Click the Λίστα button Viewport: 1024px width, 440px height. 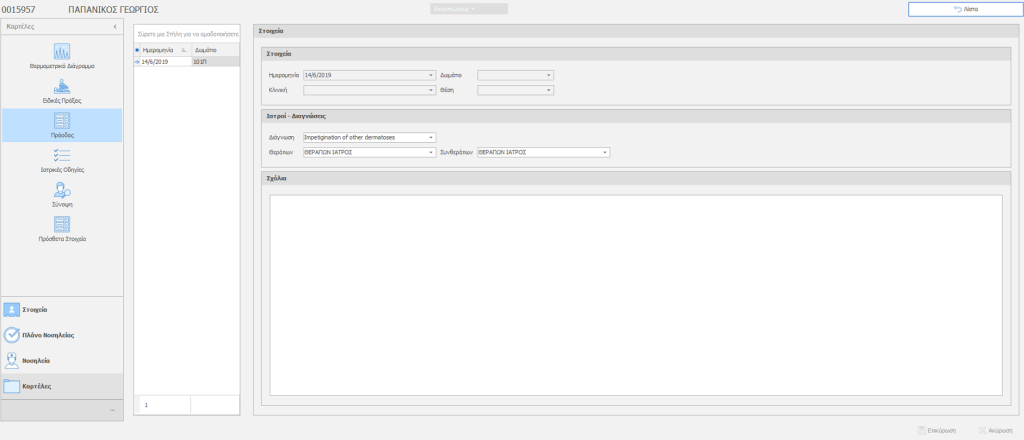click(x=964, y=9)
